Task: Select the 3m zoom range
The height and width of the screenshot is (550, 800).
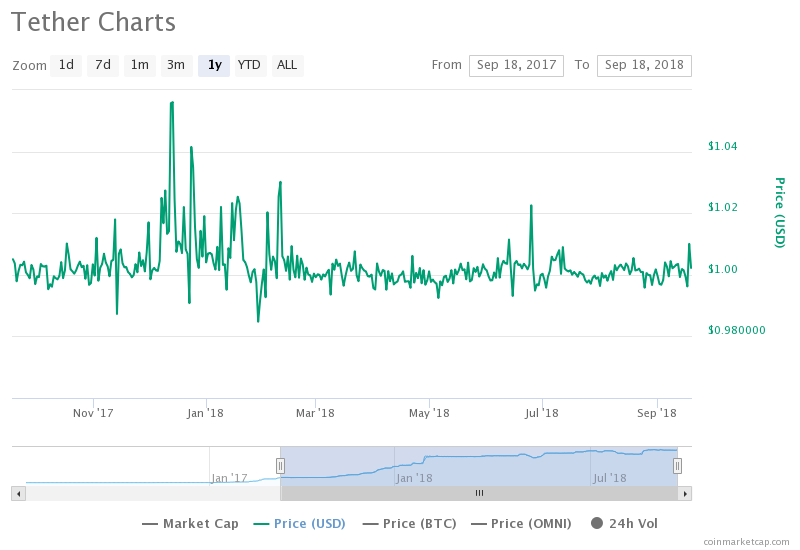Action: coord(177,65)
